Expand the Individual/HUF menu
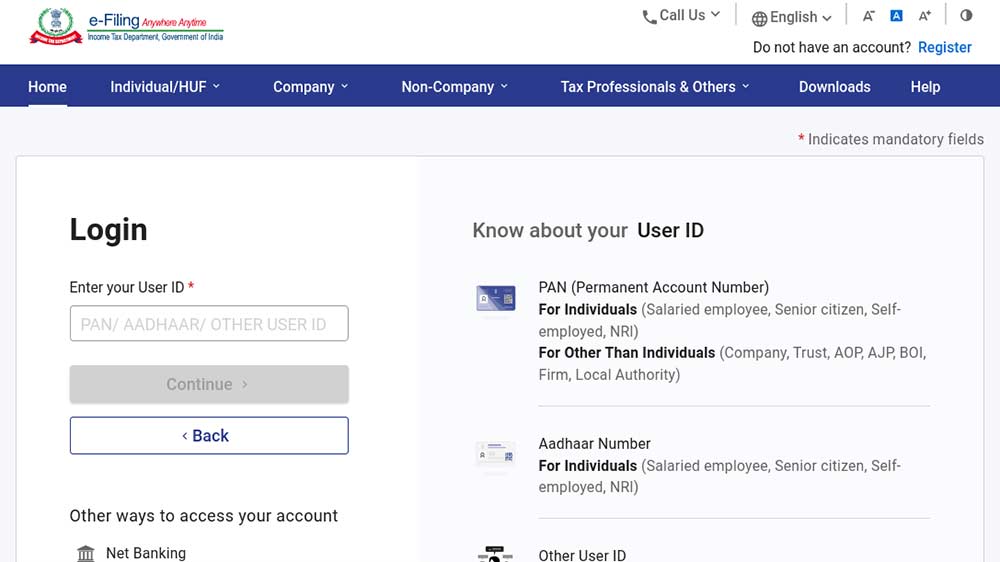 165,87
